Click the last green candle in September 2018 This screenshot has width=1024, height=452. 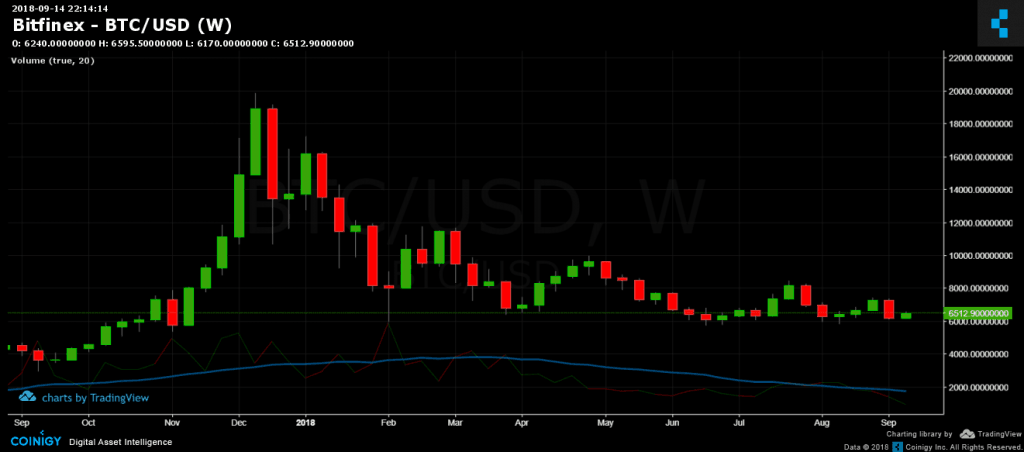[906, 315]
